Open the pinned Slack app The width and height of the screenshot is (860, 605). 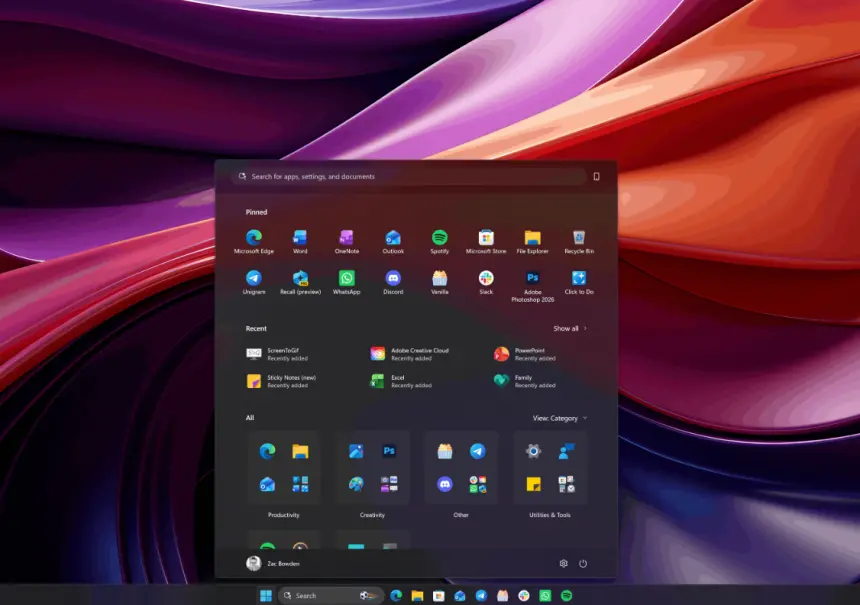(486, 282)
